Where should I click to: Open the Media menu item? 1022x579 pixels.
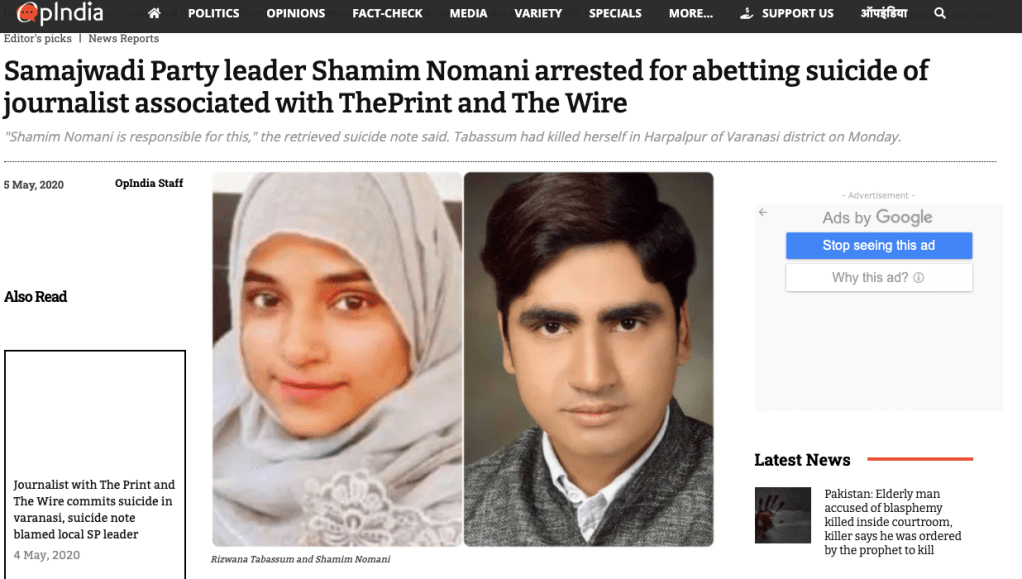(x=468, y=13)
